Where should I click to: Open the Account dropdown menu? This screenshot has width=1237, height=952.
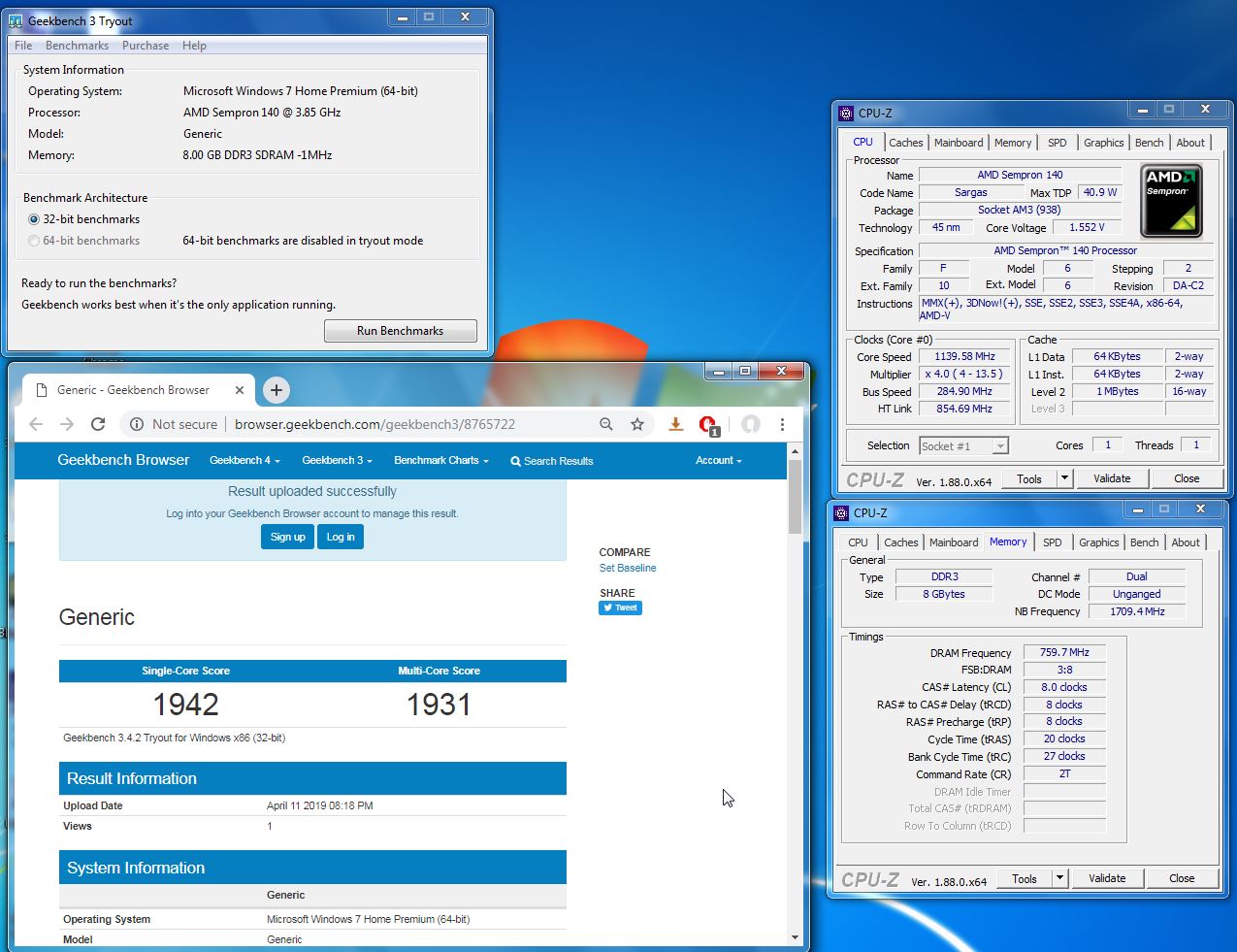pyautogui.click(x=719, y=461)
